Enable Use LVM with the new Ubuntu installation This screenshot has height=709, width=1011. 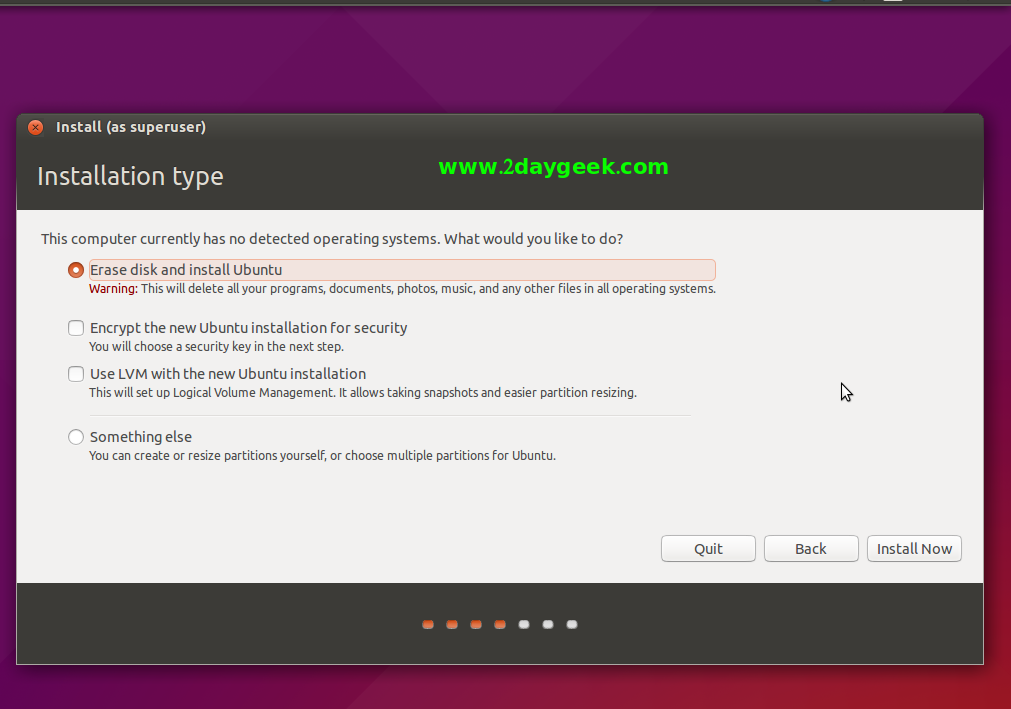(x=76, y=374)
